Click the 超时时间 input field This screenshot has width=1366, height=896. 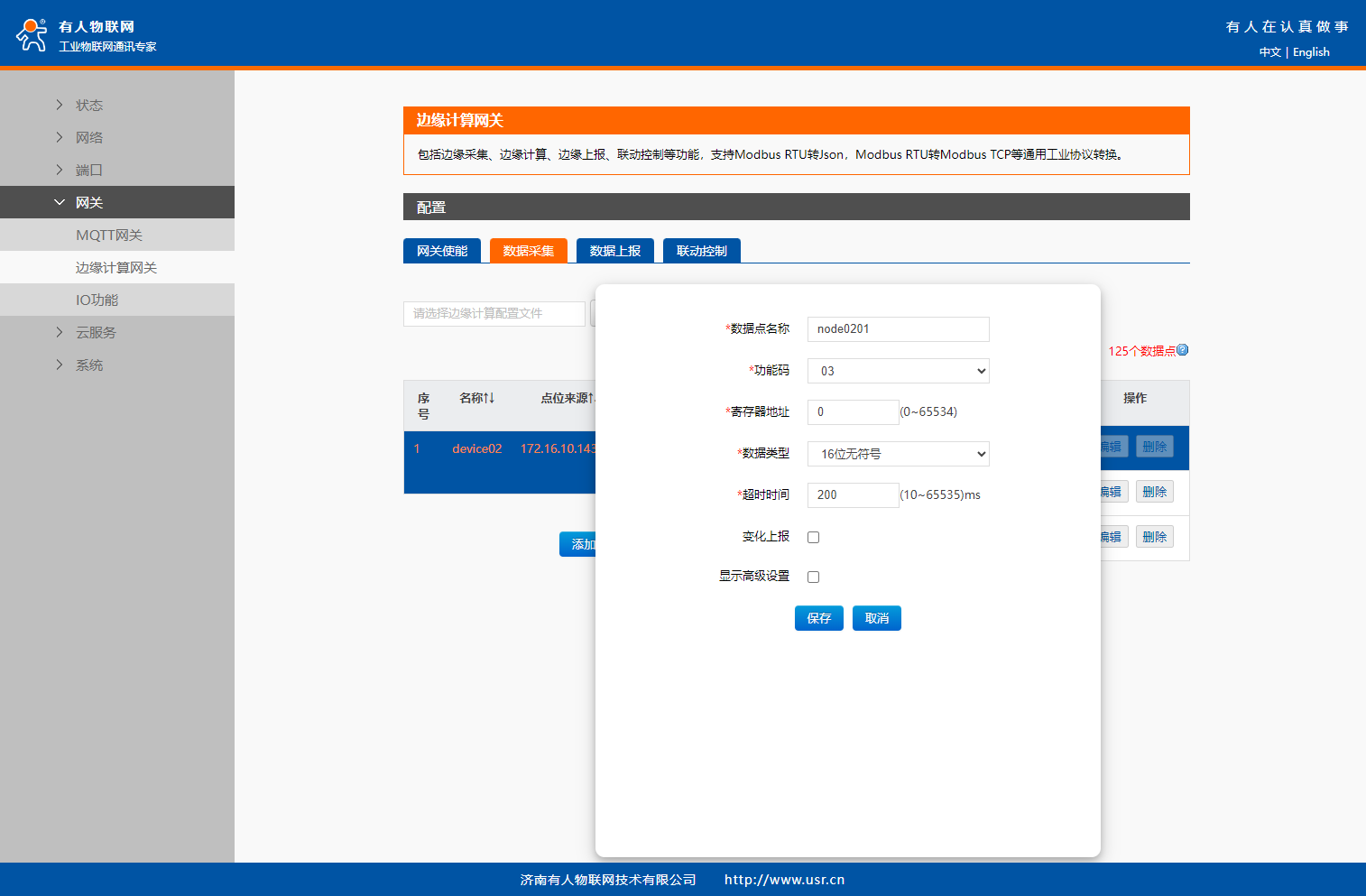(853, 495)
